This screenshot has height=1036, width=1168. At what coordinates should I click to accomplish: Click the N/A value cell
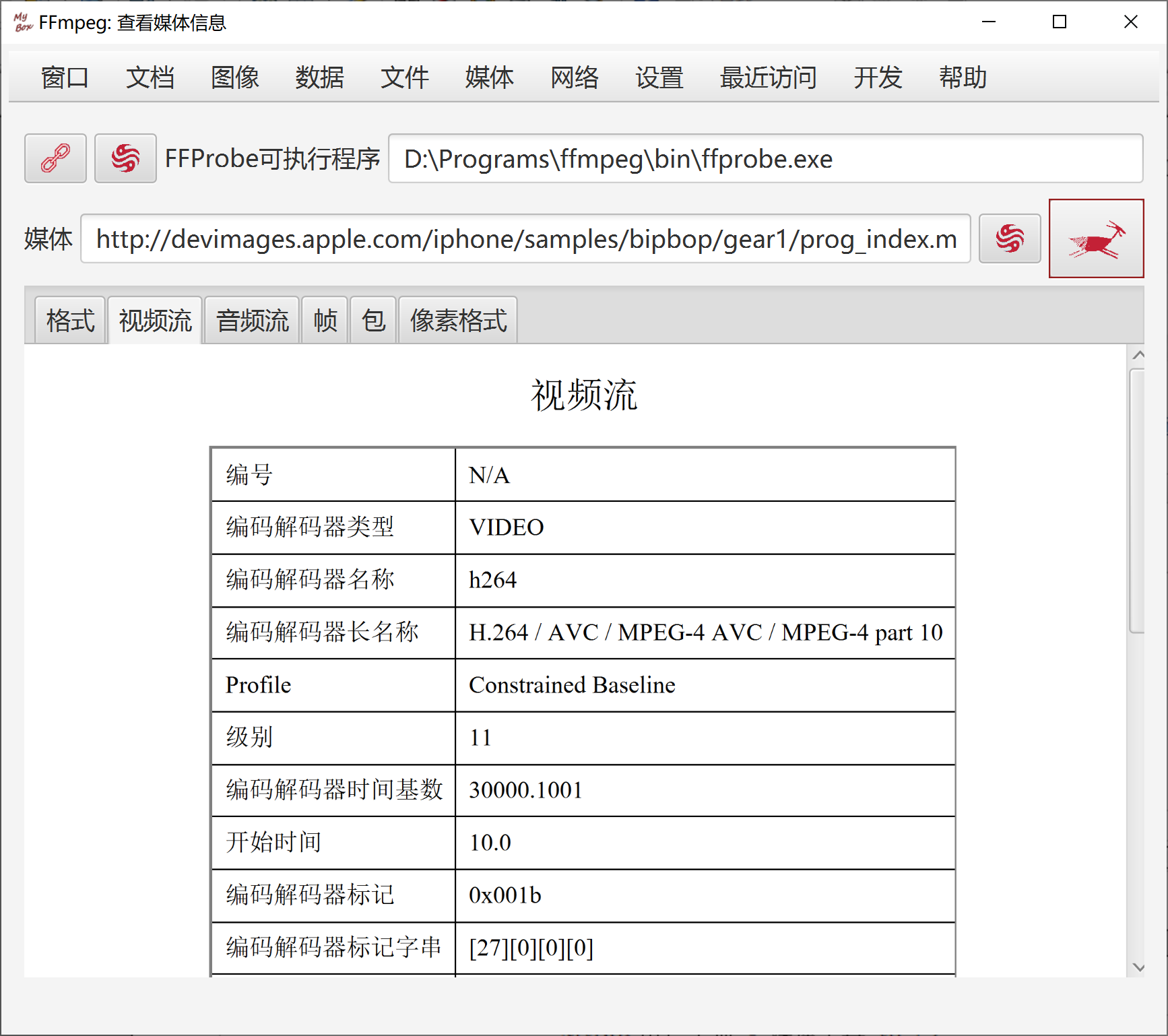(x=705, y=475)
